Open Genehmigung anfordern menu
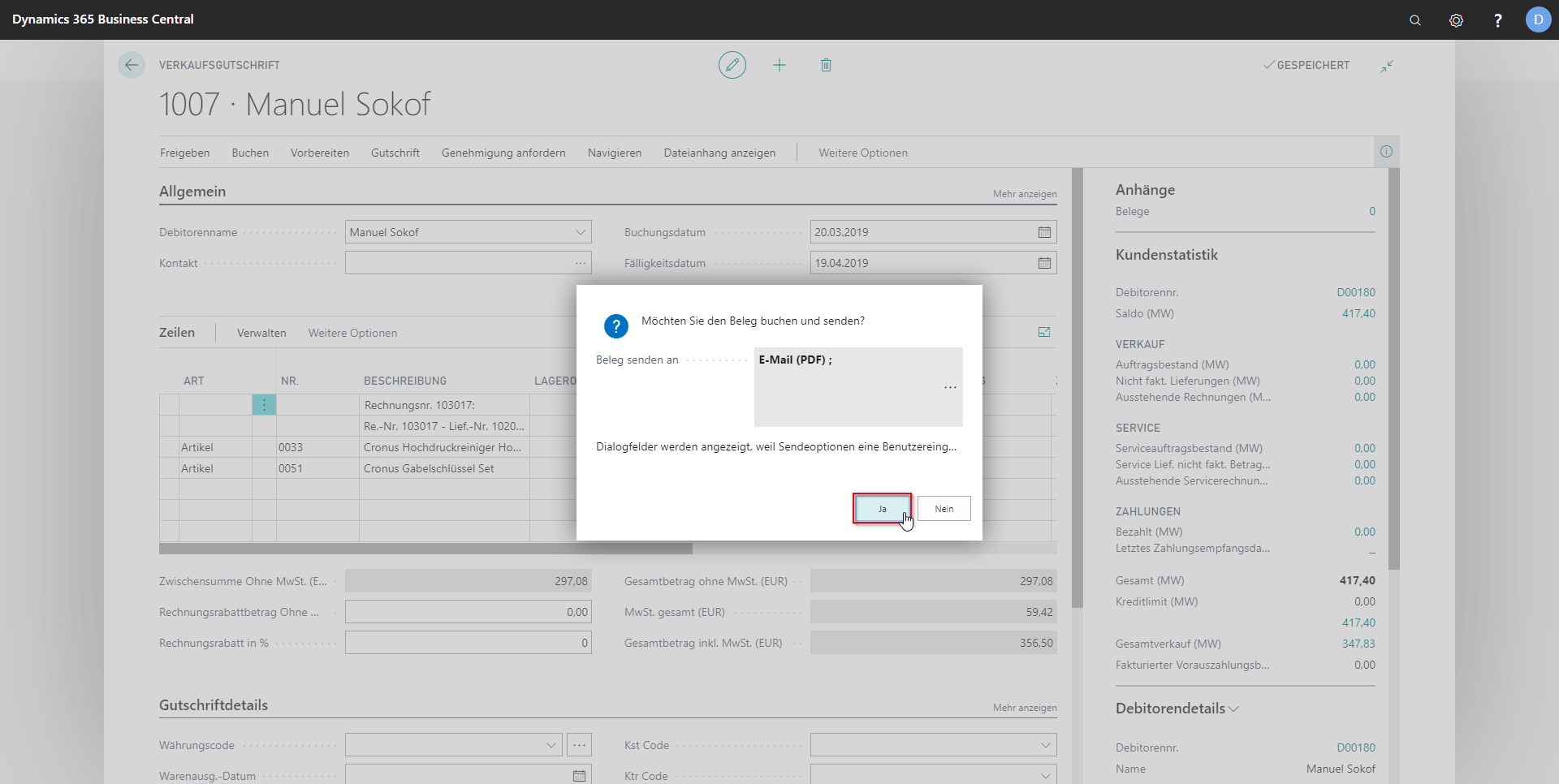 503,153
